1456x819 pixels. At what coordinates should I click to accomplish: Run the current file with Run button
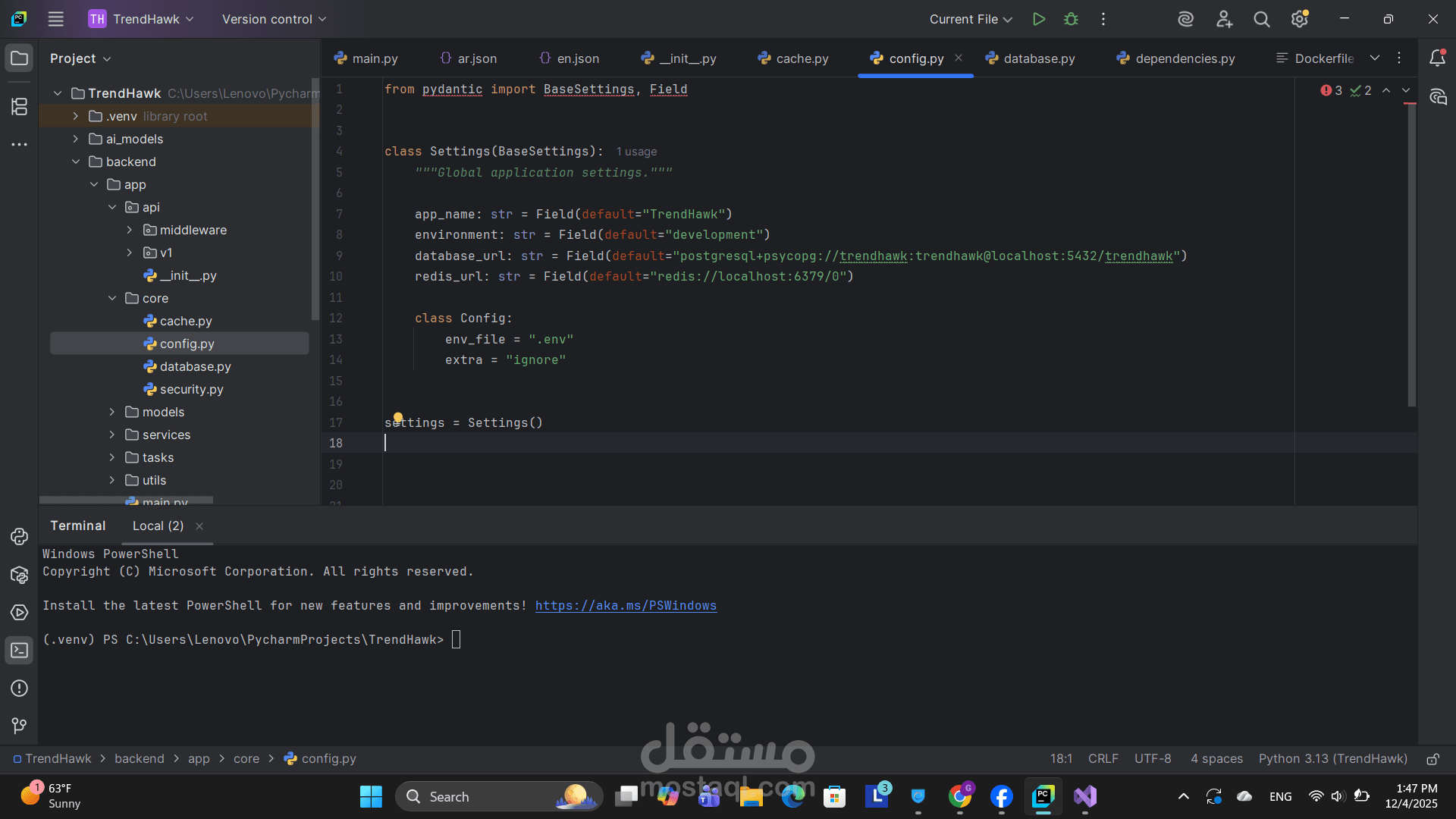[1039, 19]
